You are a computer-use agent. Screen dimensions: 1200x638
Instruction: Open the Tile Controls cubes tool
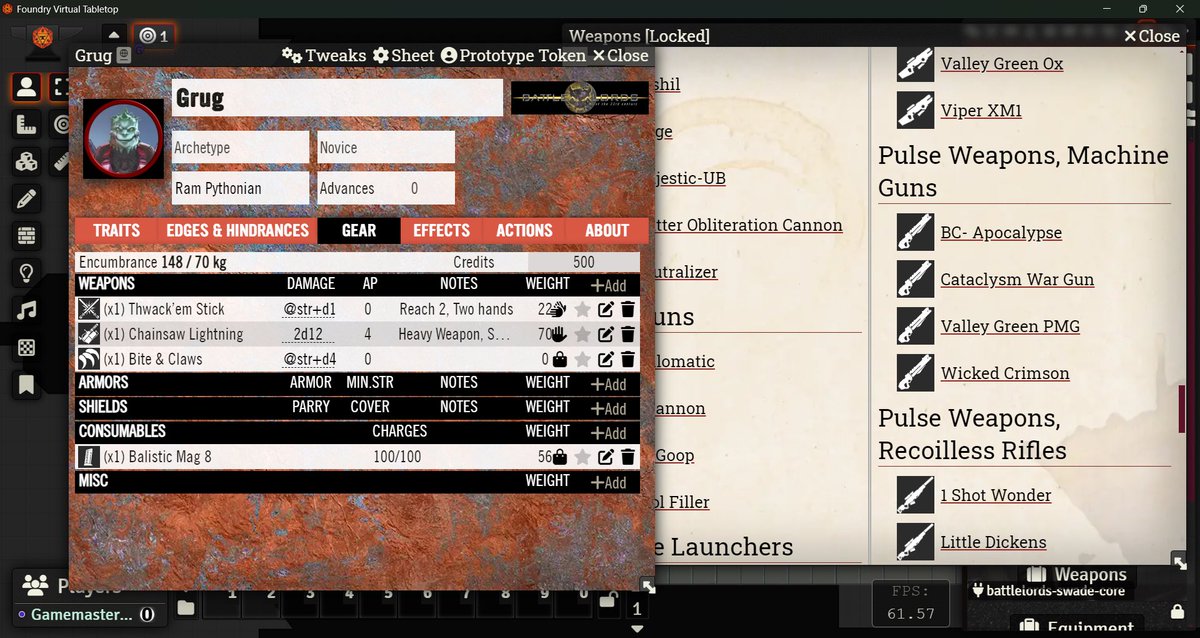pyautogui.click(x=26, y=162)
